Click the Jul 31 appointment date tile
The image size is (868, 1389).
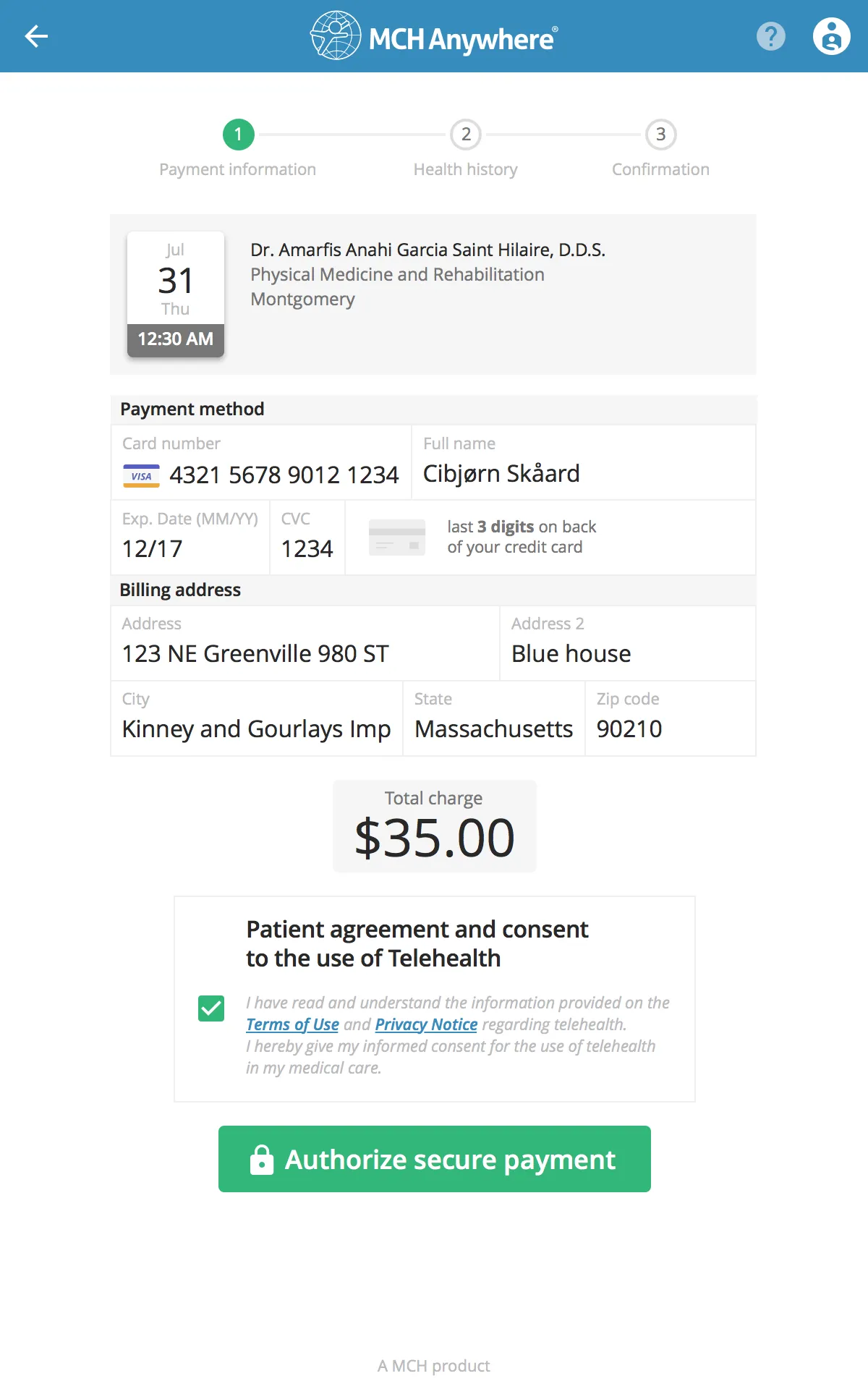tap(176, 294)
